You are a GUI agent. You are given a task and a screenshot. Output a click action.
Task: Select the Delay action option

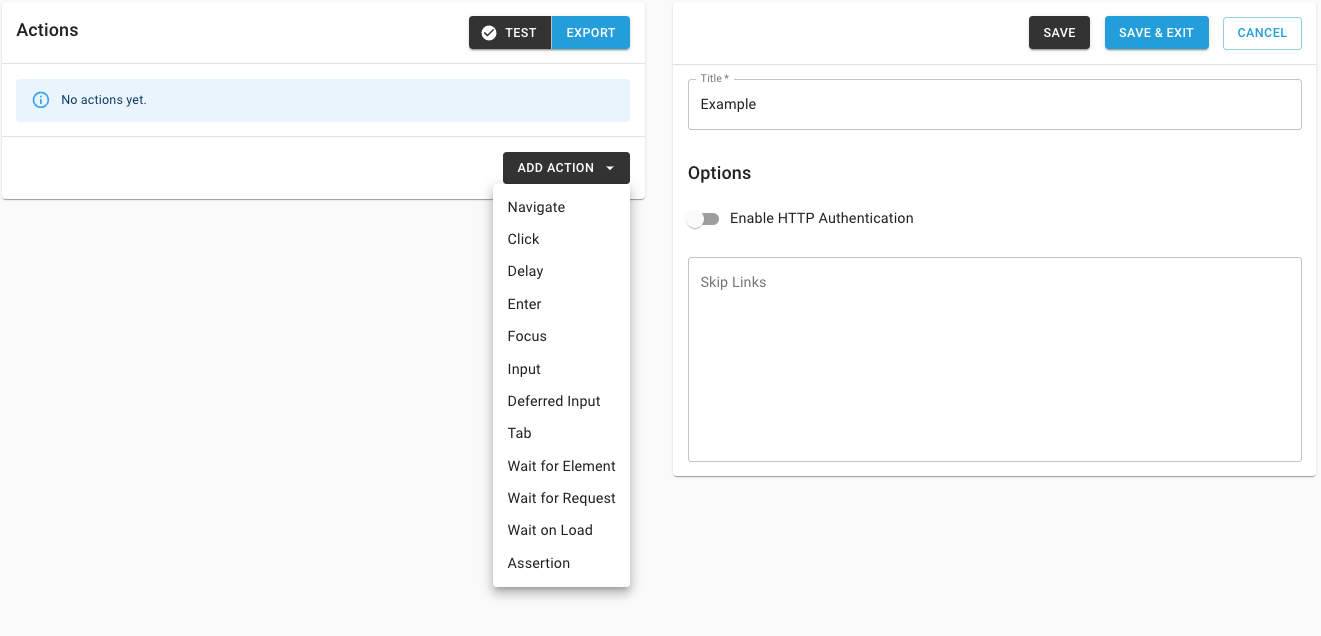coord(526,271)
